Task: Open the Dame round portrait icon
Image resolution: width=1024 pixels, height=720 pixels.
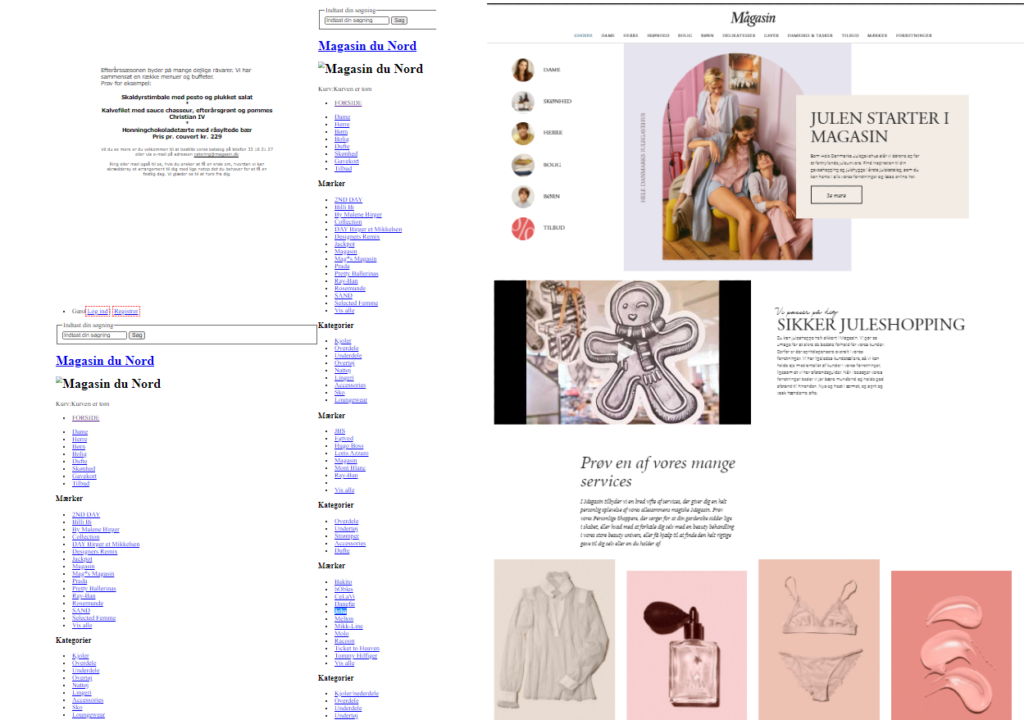Action: [x=522, y=69]
